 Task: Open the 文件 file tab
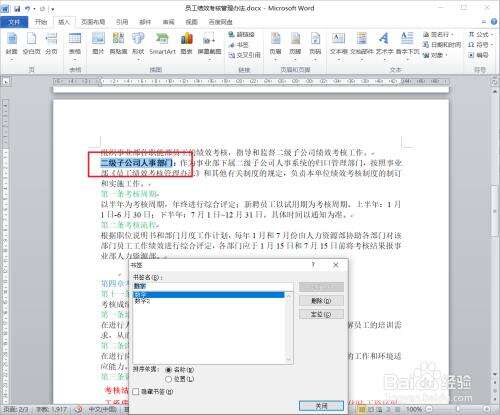(x=14, y=22)
